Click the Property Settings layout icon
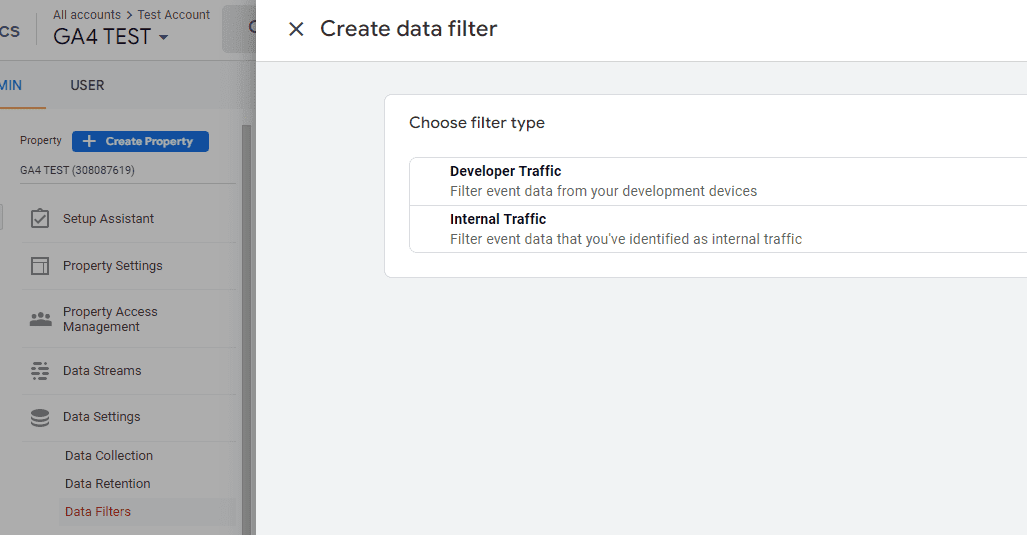1027x535 pixels. coord(40,266)
